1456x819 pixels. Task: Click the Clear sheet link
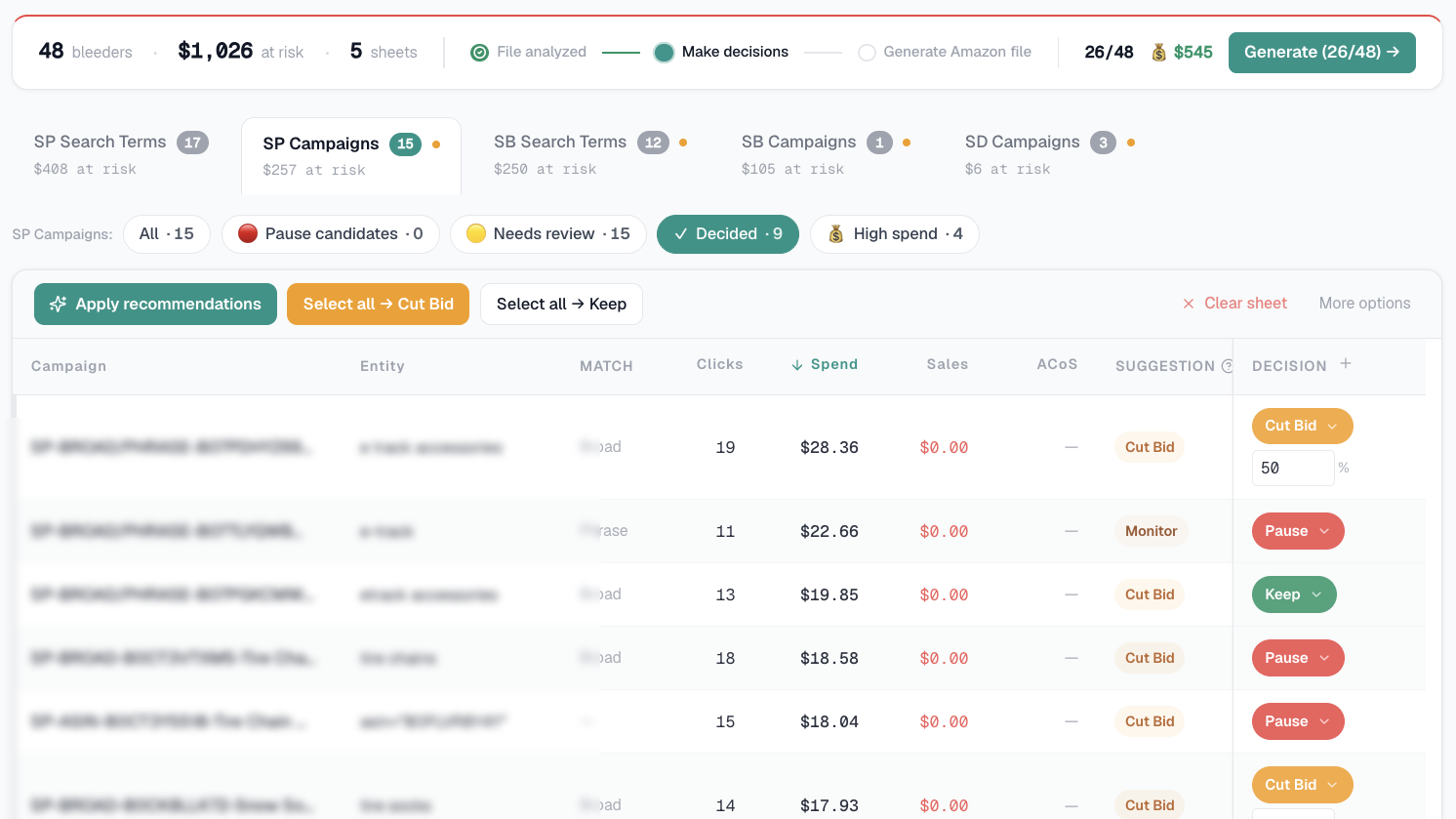(1234, 304)
